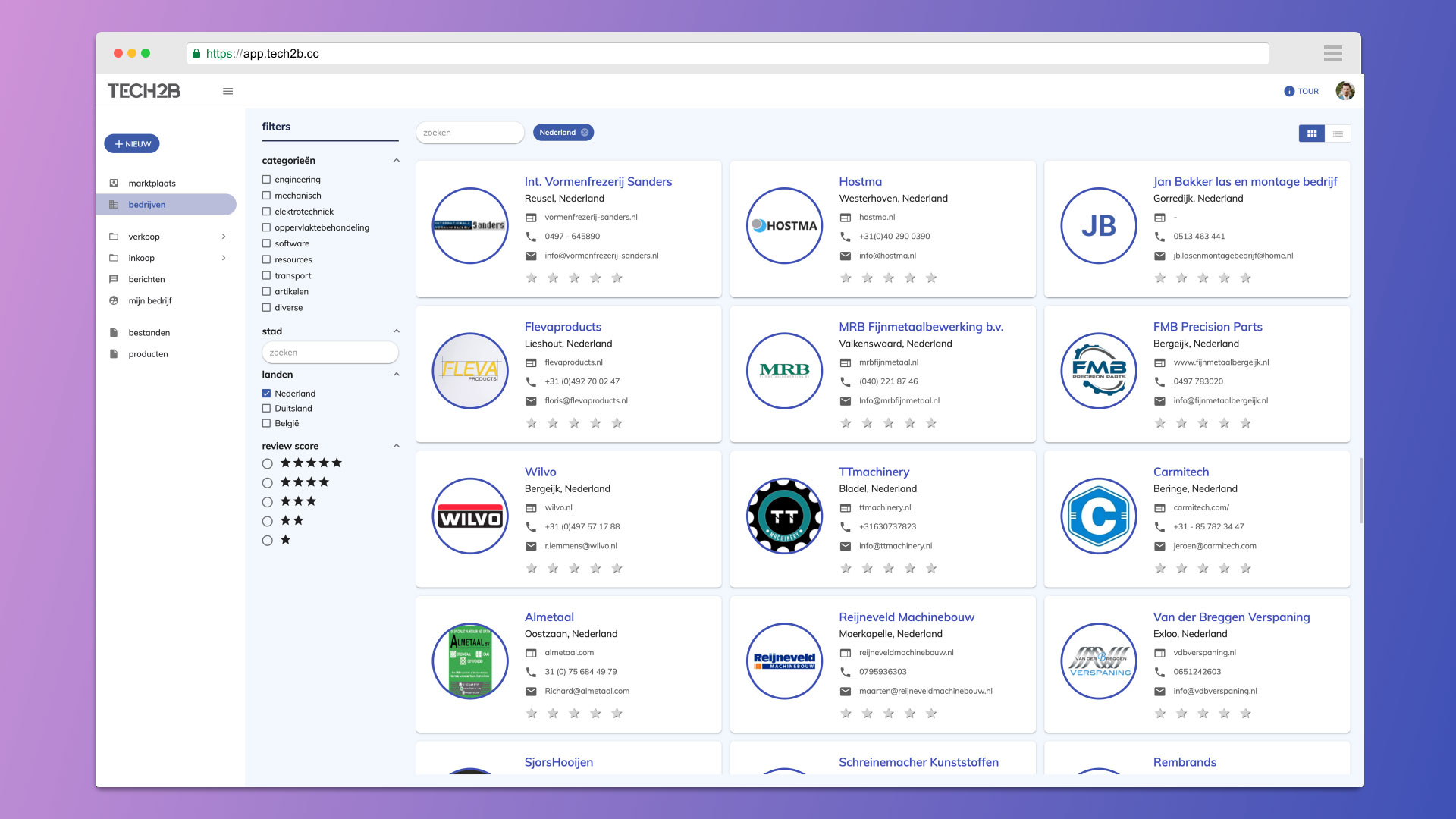Viewport: 1456px width, 819px height.
Task: Click the sidebar collapse hamburger icon
Action: point(227,91)
